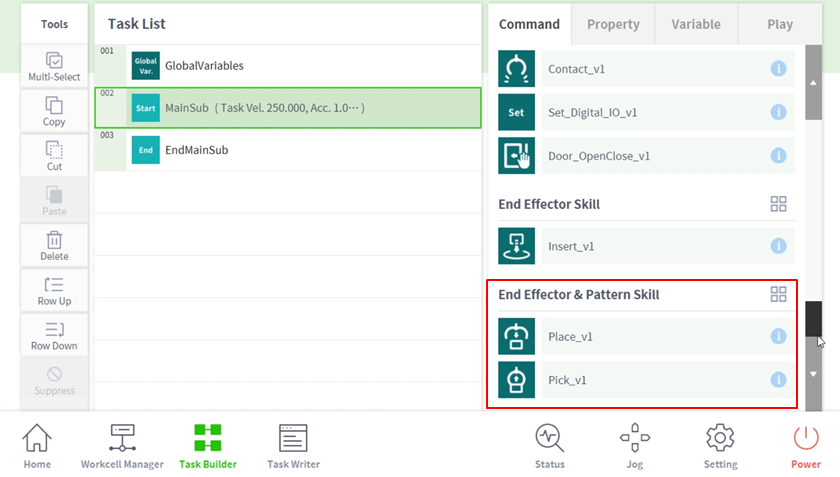Select the Pick_v1 skill icon
The image size is (840, 477).
516,380
